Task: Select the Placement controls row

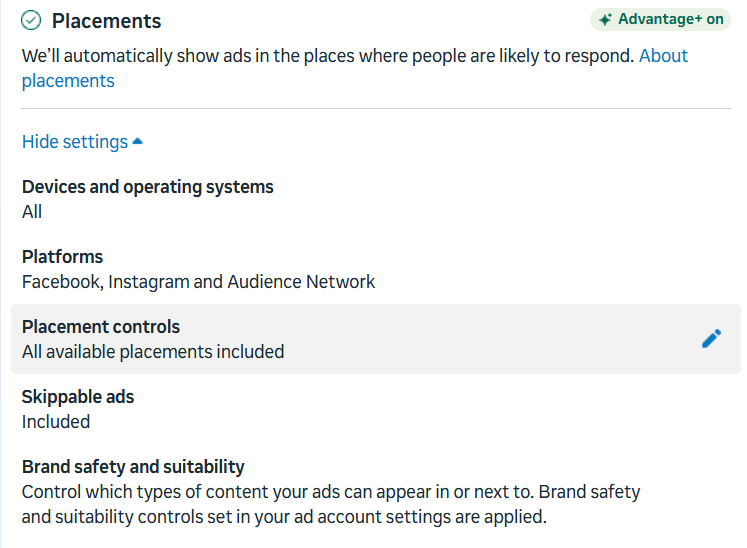Action: point(376,339)
